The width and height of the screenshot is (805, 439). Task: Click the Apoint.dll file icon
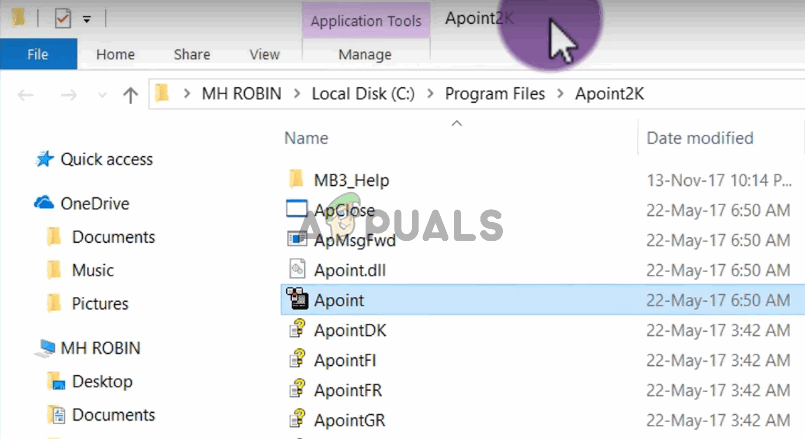tap(297, 269)
